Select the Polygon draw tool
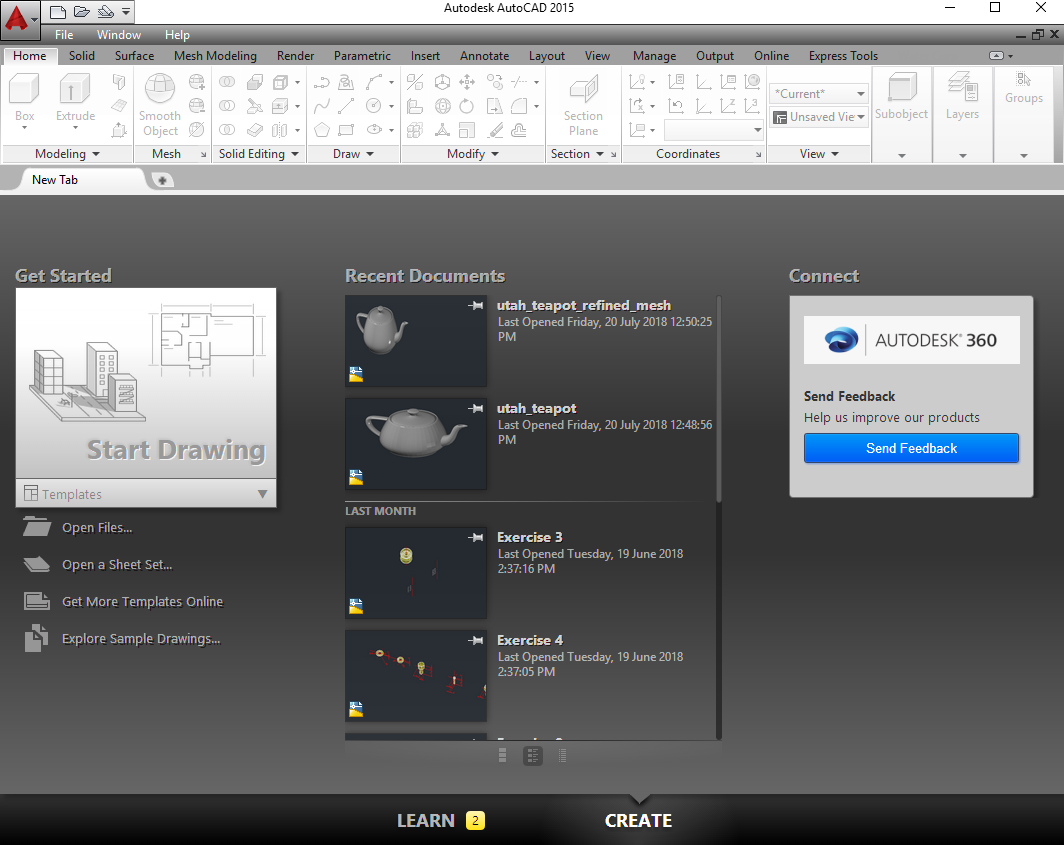The height and width of the screenshot is (845, 1064). [322, 130]
